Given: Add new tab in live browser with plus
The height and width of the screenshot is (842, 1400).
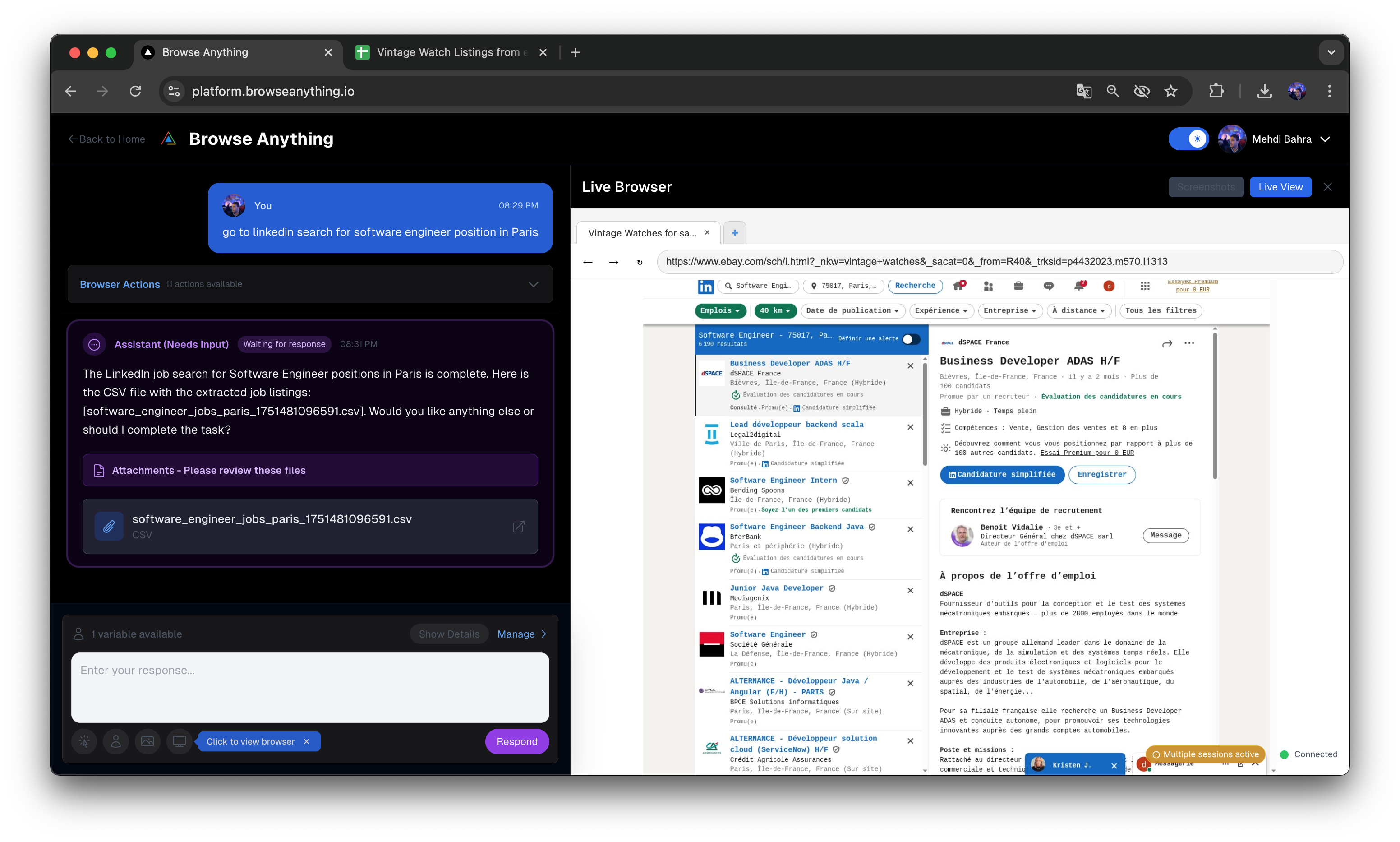Looking at the screenshot, I should (735, 233).
